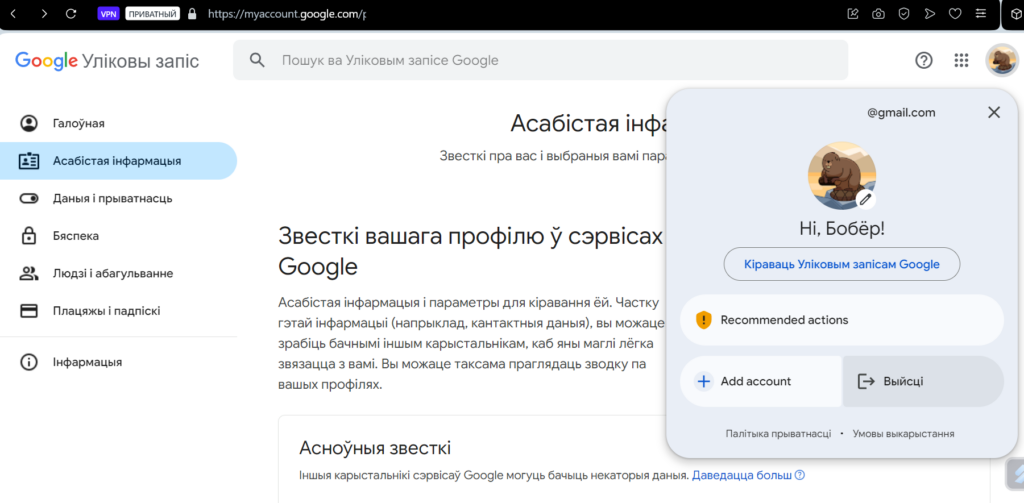Screen dimensions: 1024x503
Task: Take a snapshot with the camera icon
Action: 878,14
